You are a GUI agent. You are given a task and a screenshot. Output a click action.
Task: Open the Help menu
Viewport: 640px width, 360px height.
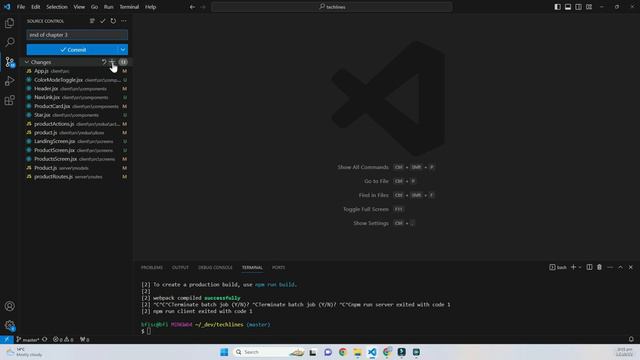(x=151, y=7)
